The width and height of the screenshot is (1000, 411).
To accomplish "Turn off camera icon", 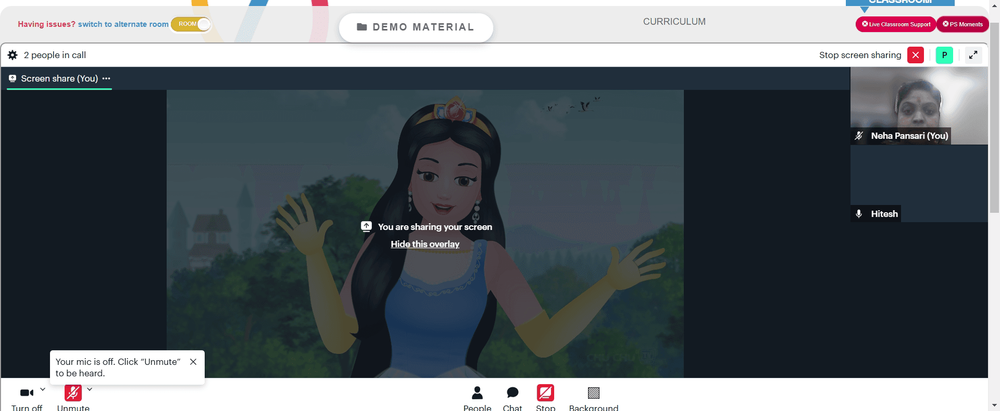I will tap(27, 393).
